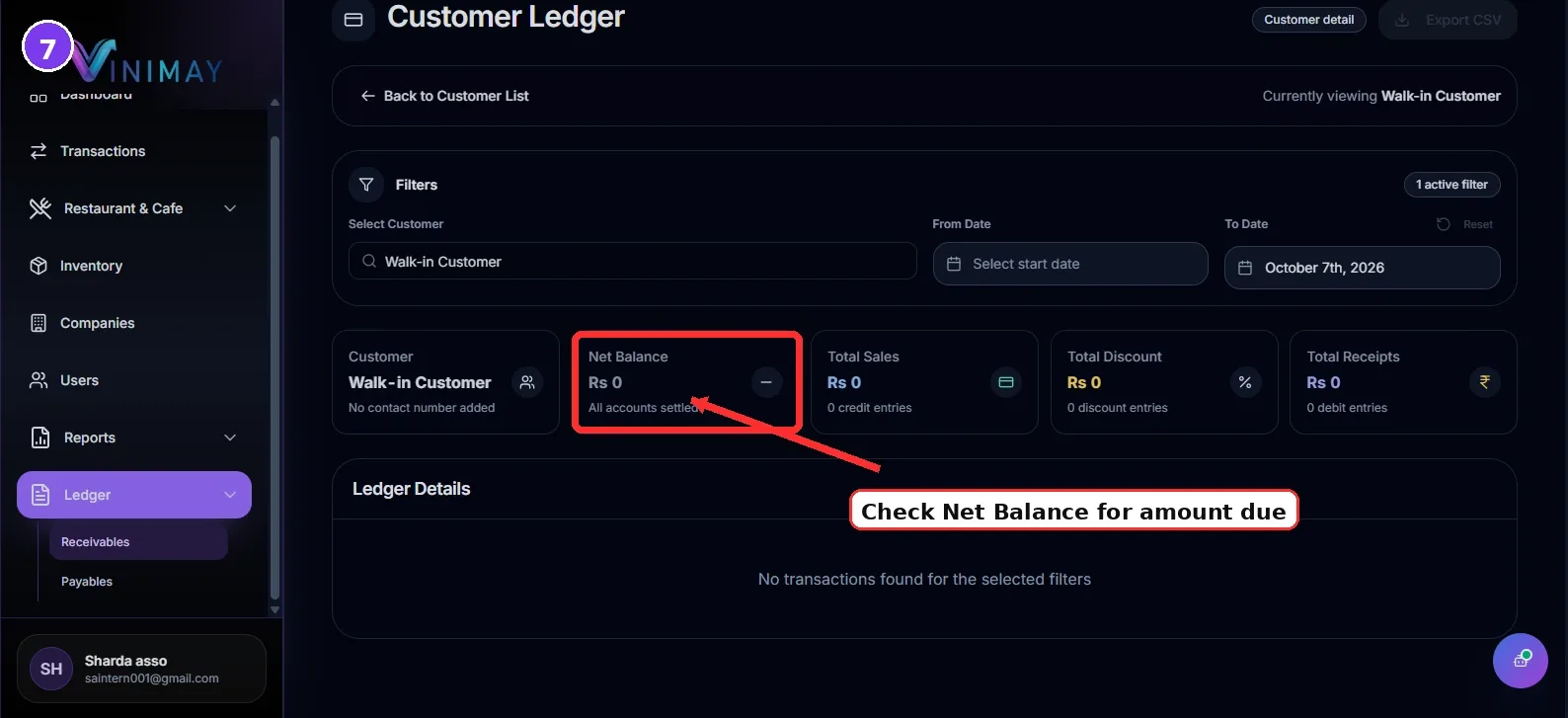Open the To Date picker October 7th, 2026
This screenshot has height=718, width=1568.
1363,268
